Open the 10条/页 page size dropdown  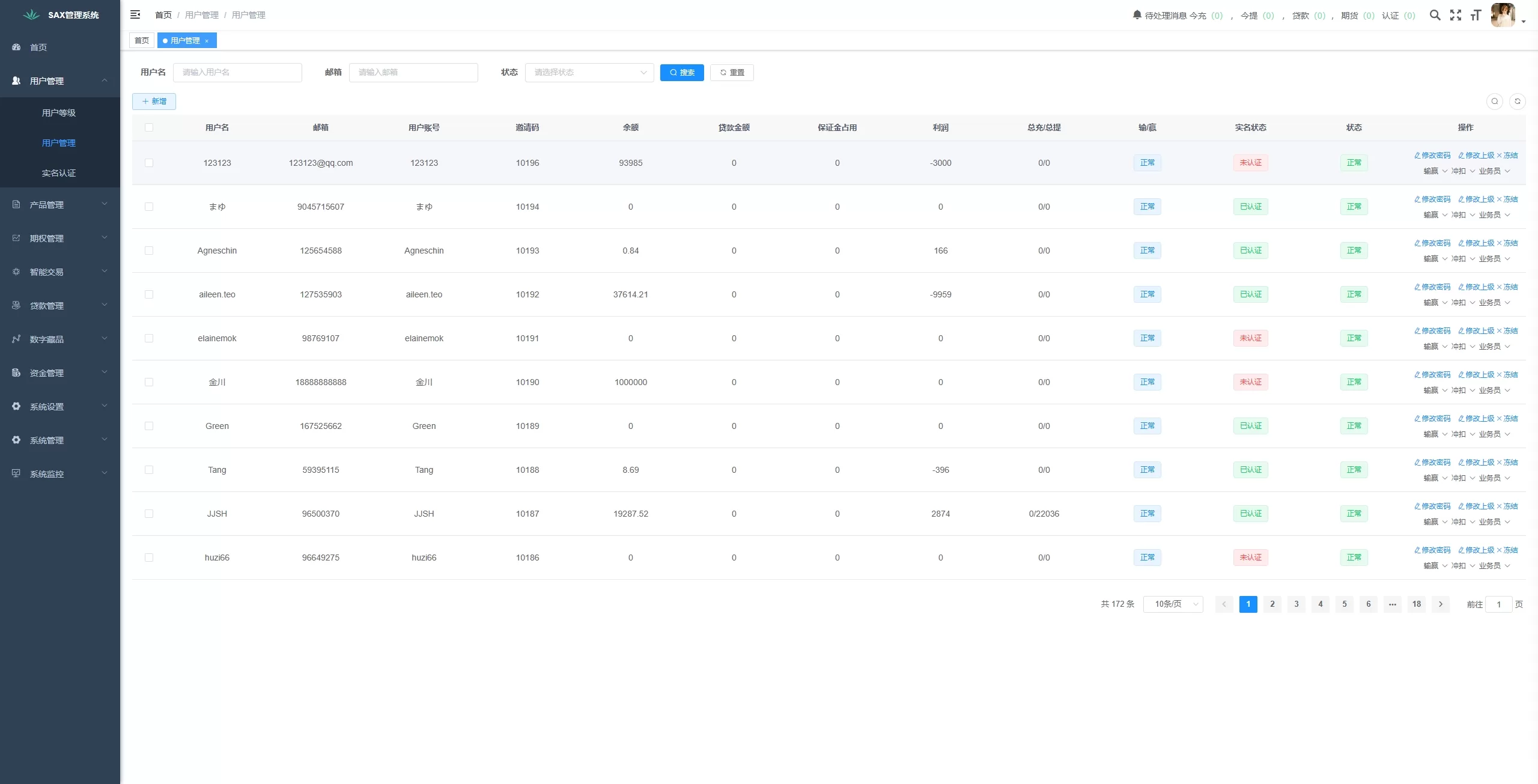pos(1173,604)
